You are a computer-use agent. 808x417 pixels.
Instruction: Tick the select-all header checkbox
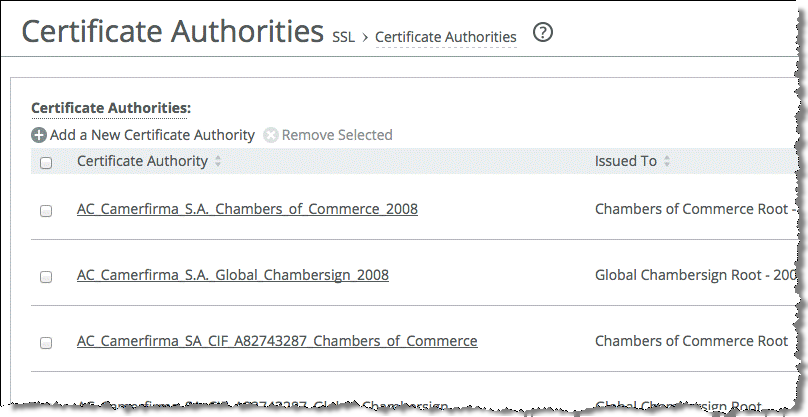tap(46, 163)
